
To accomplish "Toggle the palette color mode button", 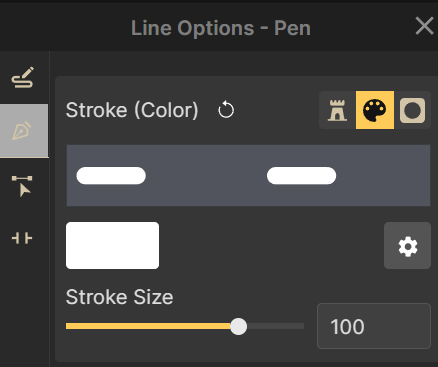I will point(375,110).
